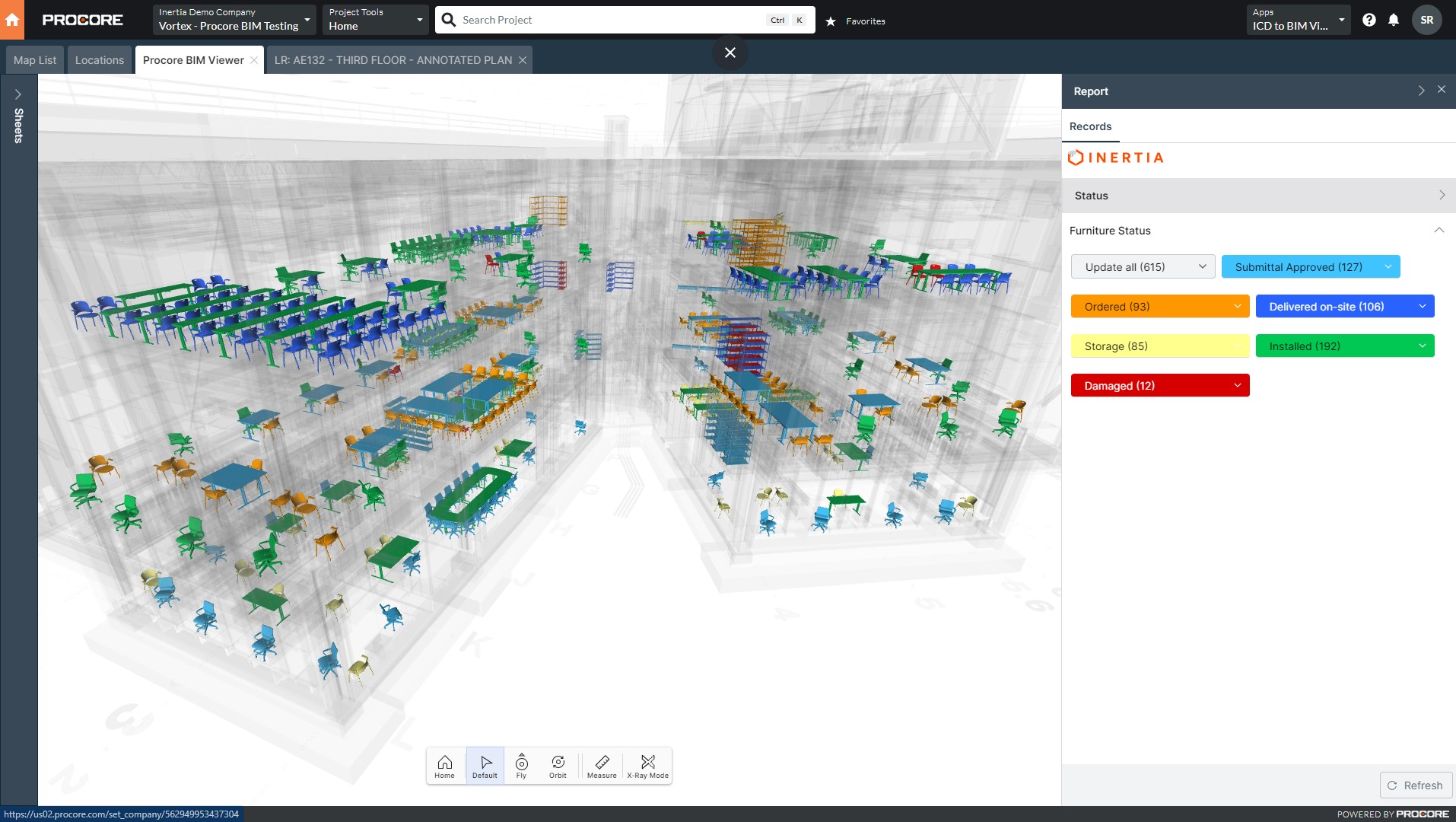This screenshot has width=1456, height=822.
Task: Switch to the Locations tab
Action: (x=99, y=60)
